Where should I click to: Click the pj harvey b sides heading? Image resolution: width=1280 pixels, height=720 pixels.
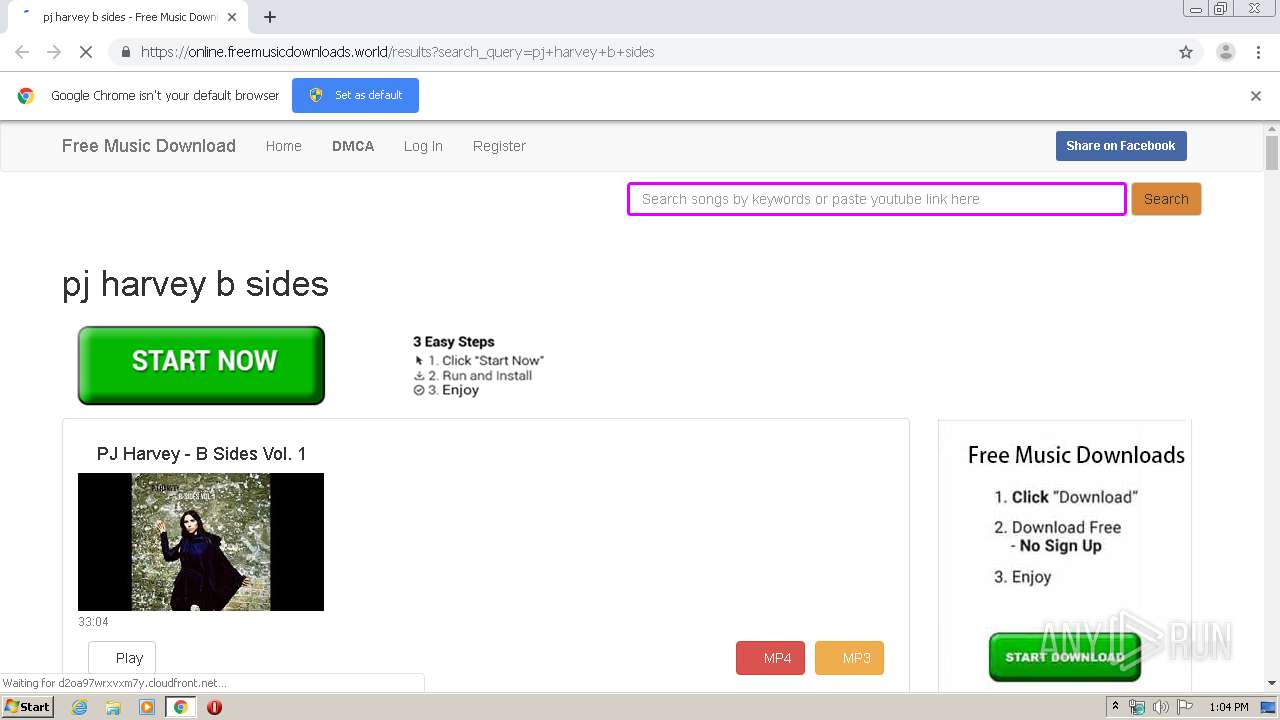click(195, 284)
